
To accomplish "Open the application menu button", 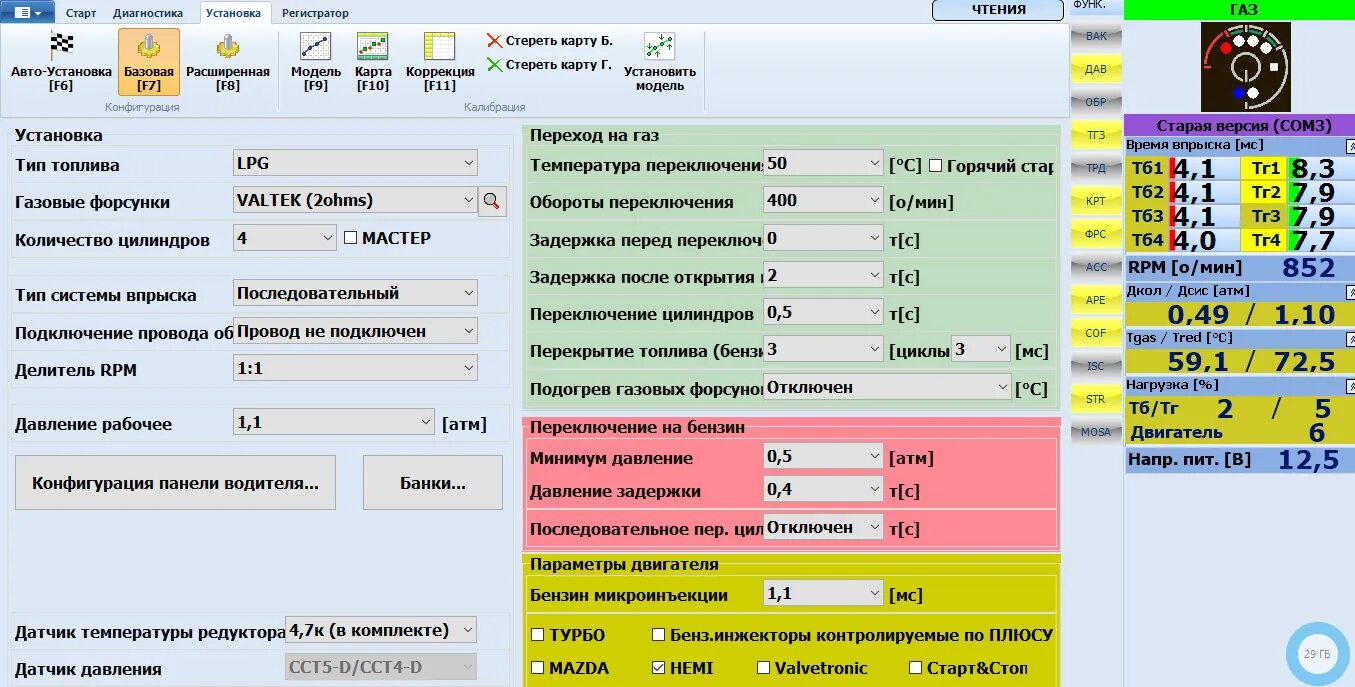I will tap(29, 12).
